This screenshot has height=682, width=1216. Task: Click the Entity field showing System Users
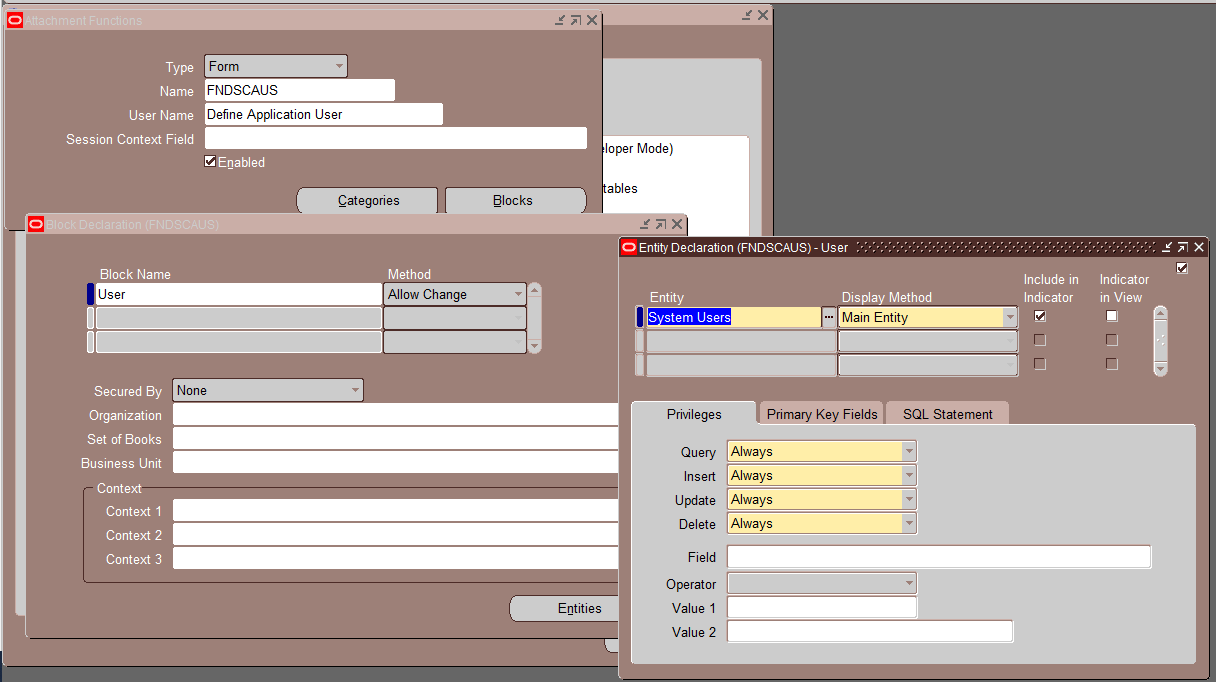733,317
